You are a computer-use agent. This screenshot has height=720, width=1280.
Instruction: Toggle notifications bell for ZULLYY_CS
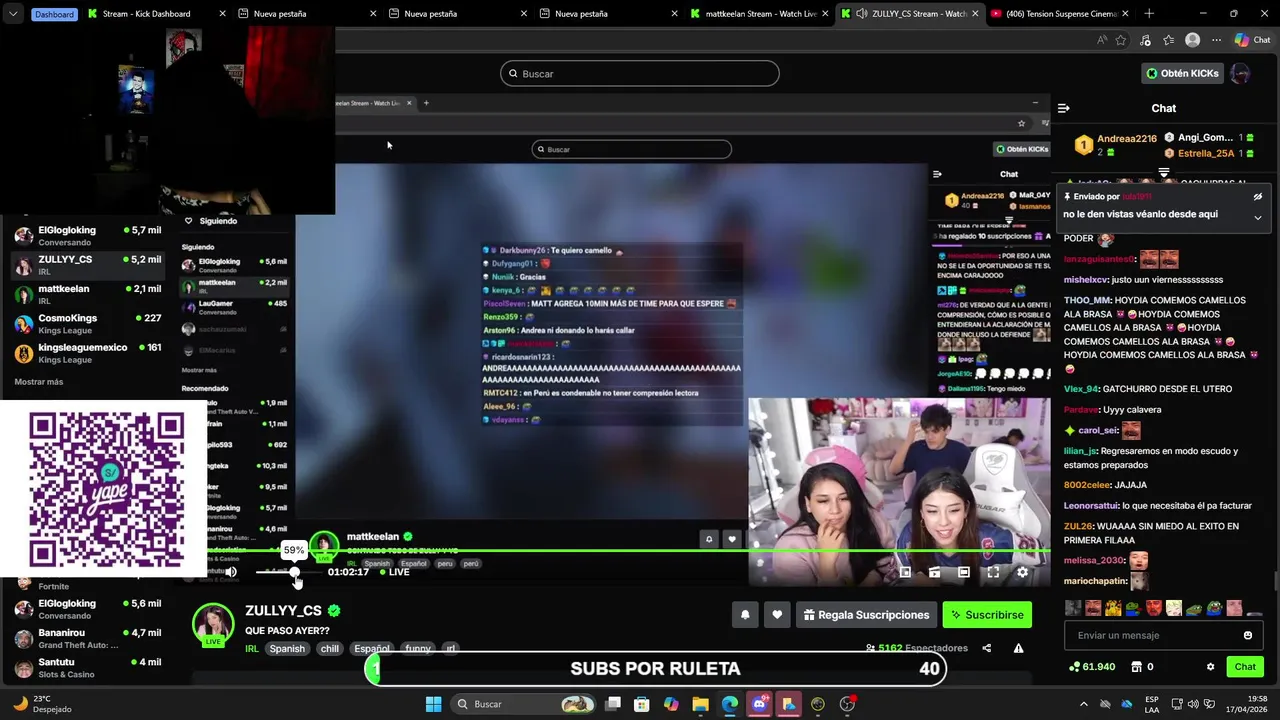745,615
